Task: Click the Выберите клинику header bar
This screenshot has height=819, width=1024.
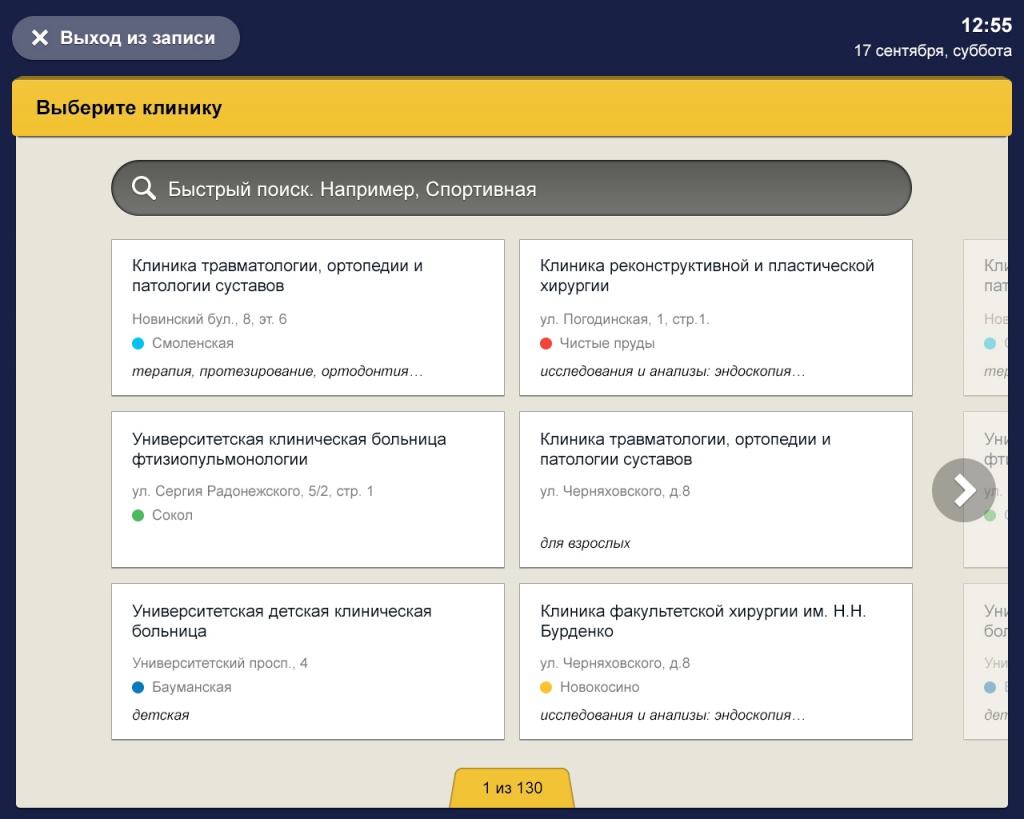Action: pyautogui.click(x=512, y=108)
